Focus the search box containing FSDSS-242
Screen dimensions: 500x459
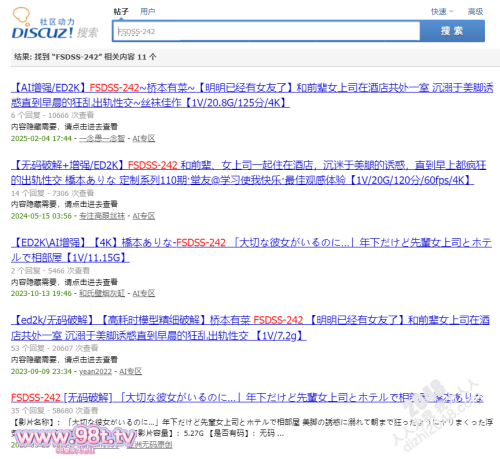pyautogui.click(x=266, y=31)
